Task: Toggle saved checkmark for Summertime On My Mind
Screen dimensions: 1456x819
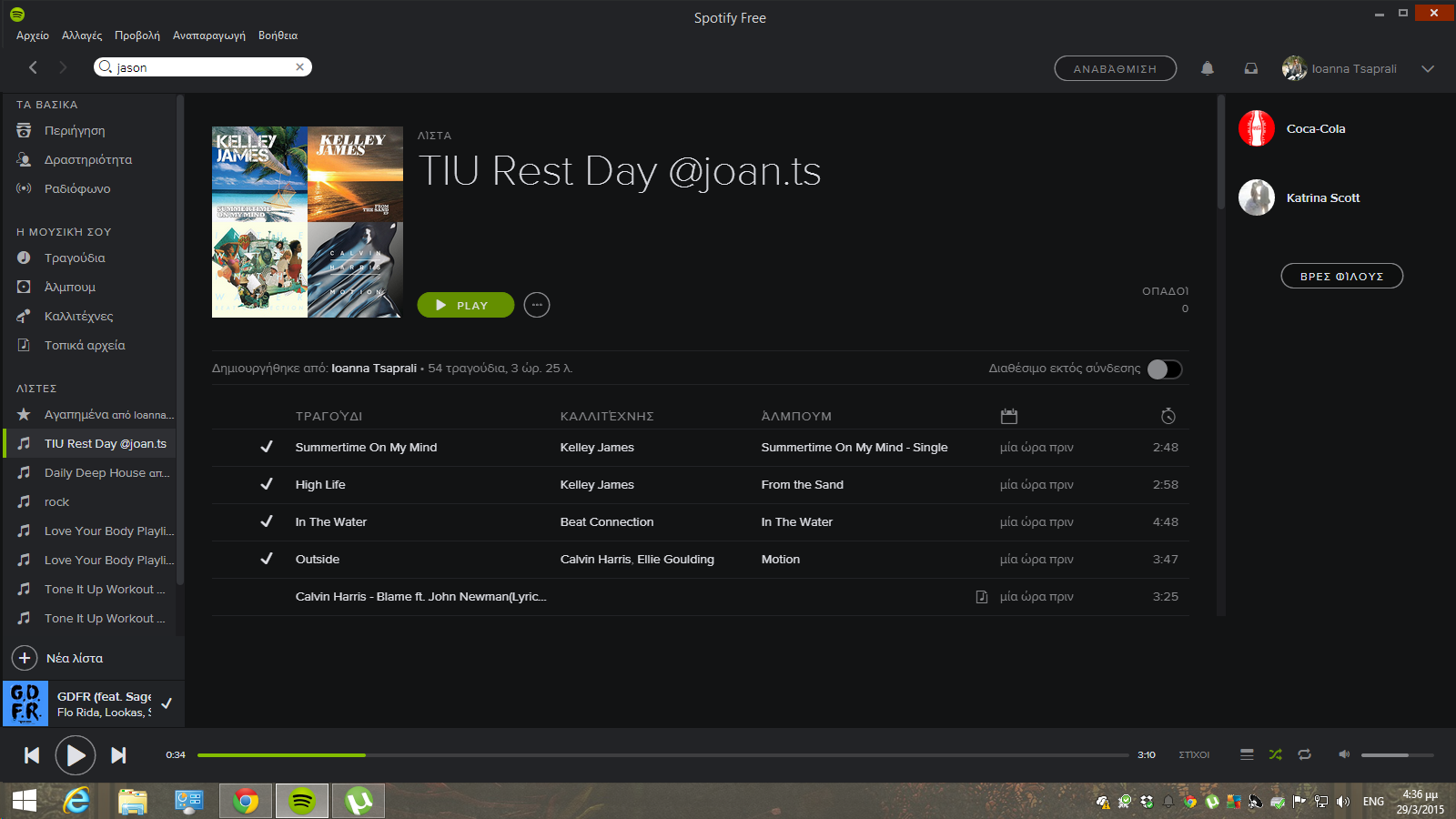Action: pos(267,447)
